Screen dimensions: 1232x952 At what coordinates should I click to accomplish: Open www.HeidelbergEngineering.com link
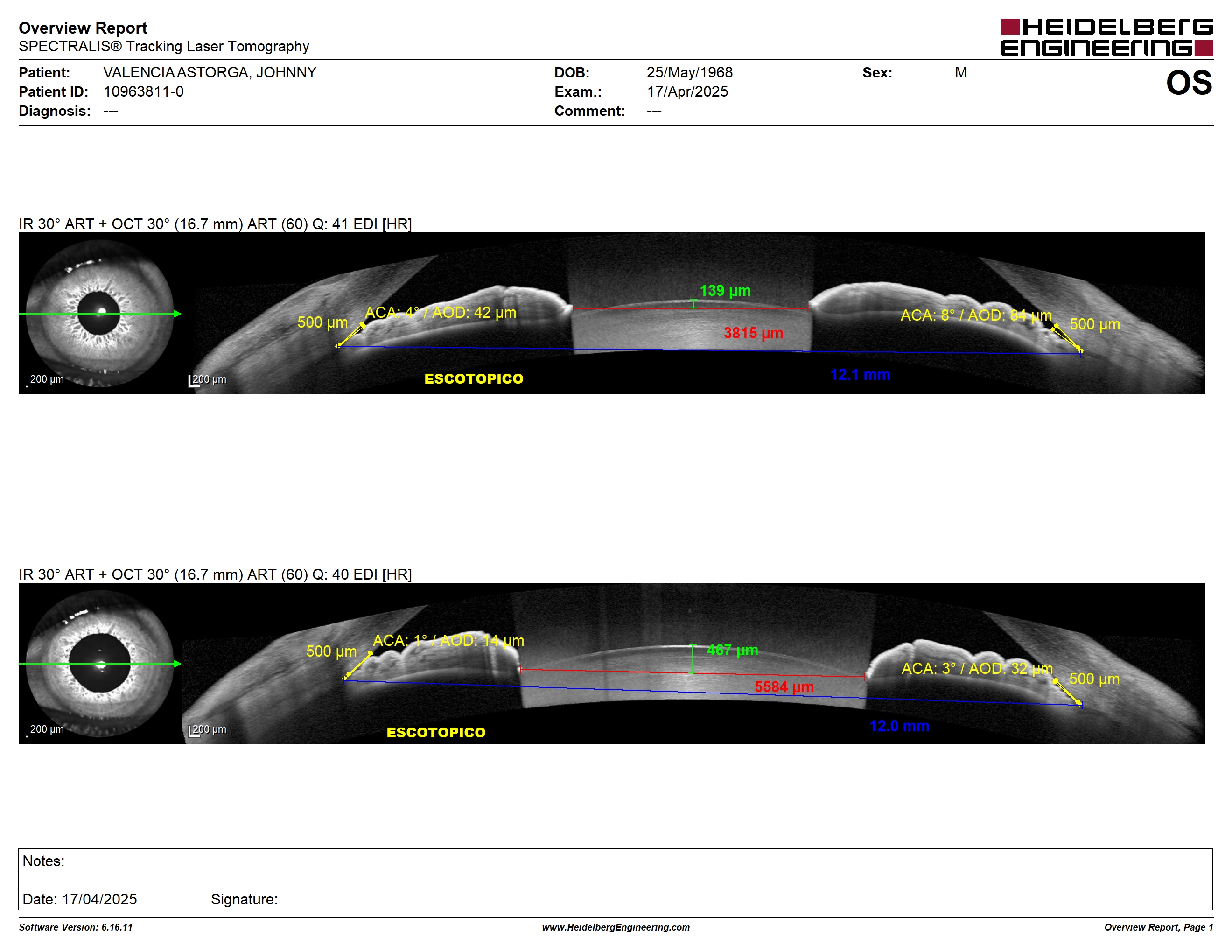pyautogui.click(x=616, y=928)
